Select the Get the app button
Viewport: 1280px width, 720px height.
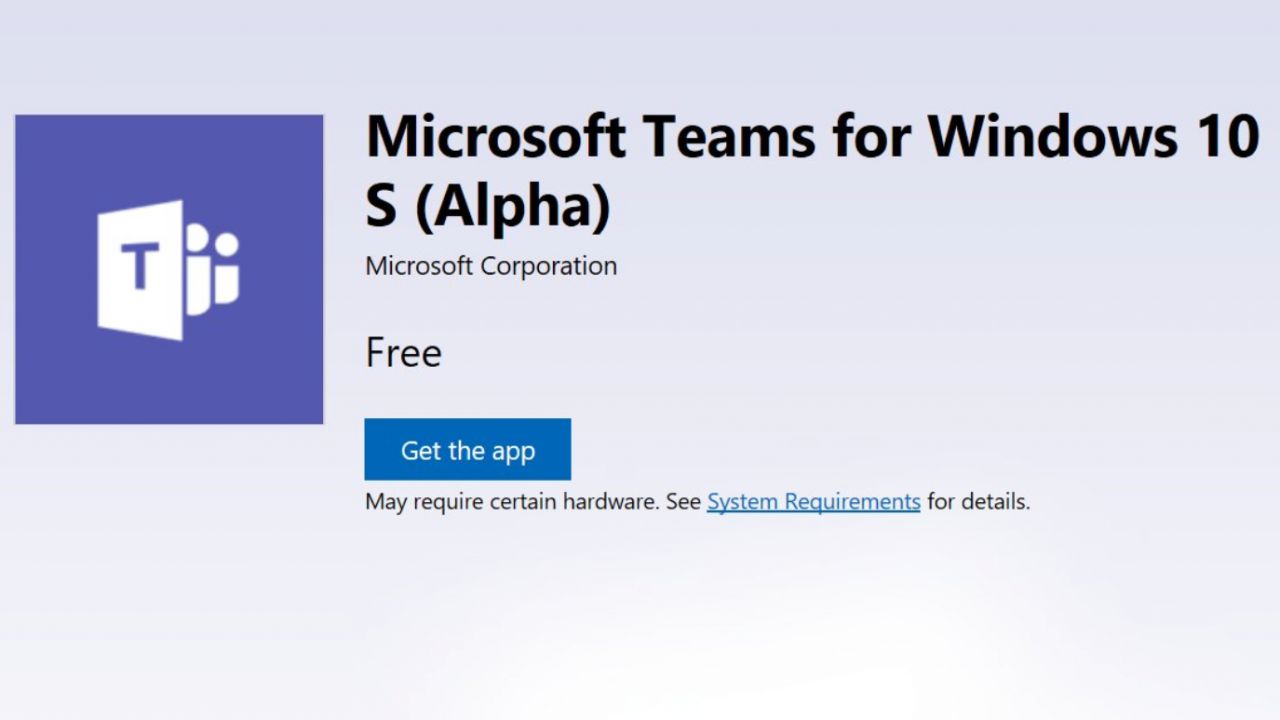click(x=467, y=449)
